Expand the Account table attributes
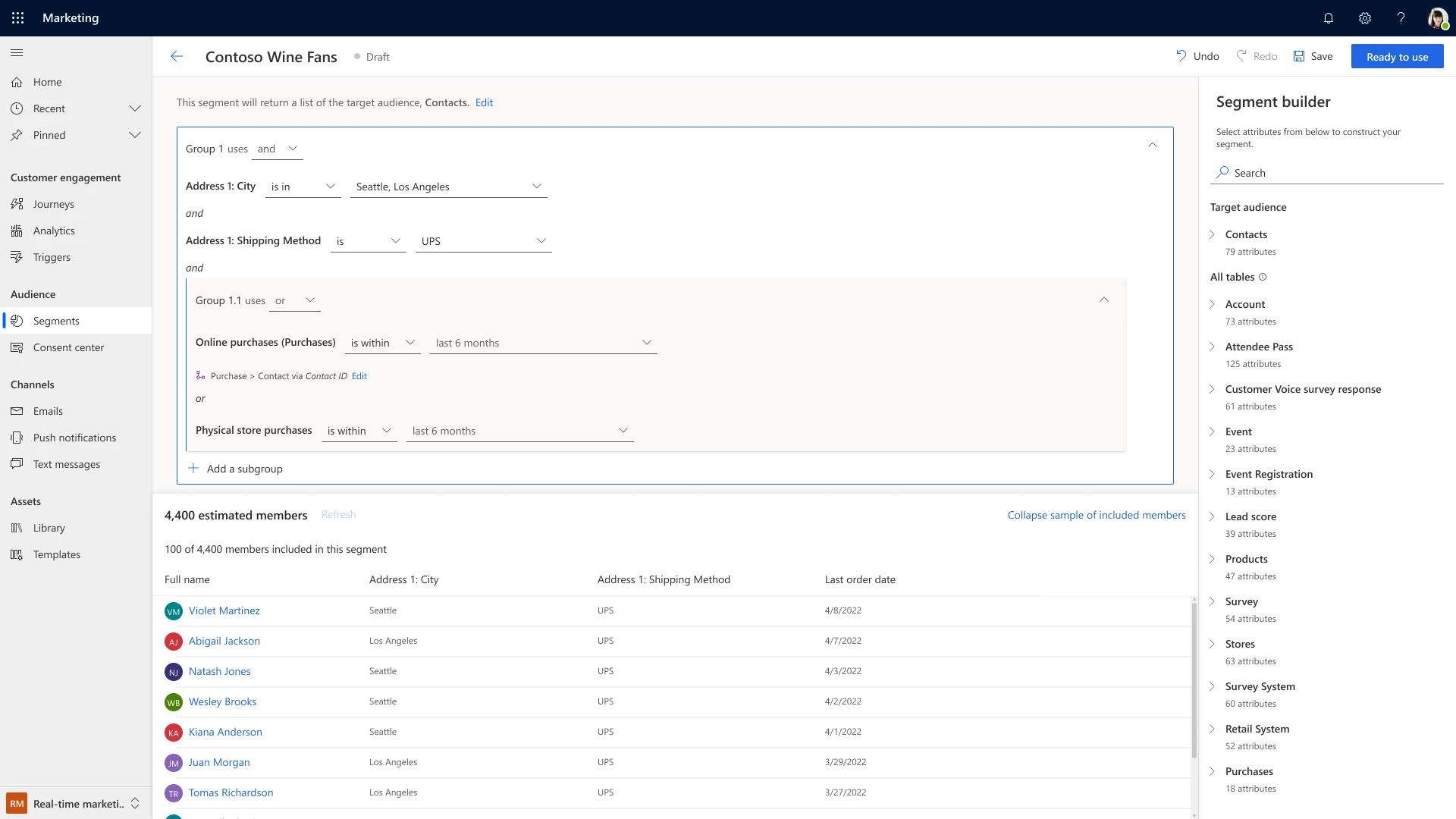This screenshot has height=819, width=1456. click(1212, 304)
